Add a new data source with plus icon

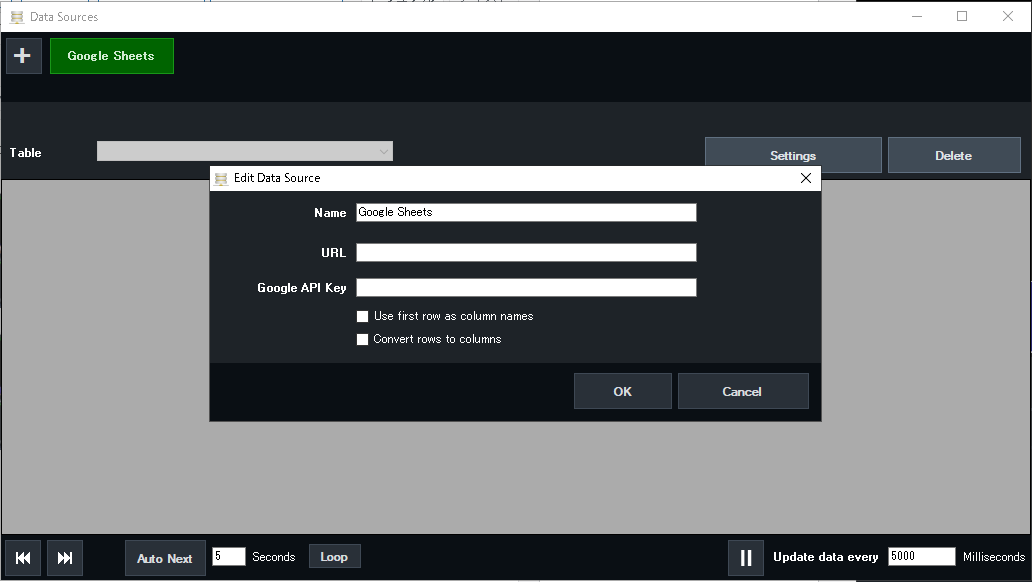24,56
